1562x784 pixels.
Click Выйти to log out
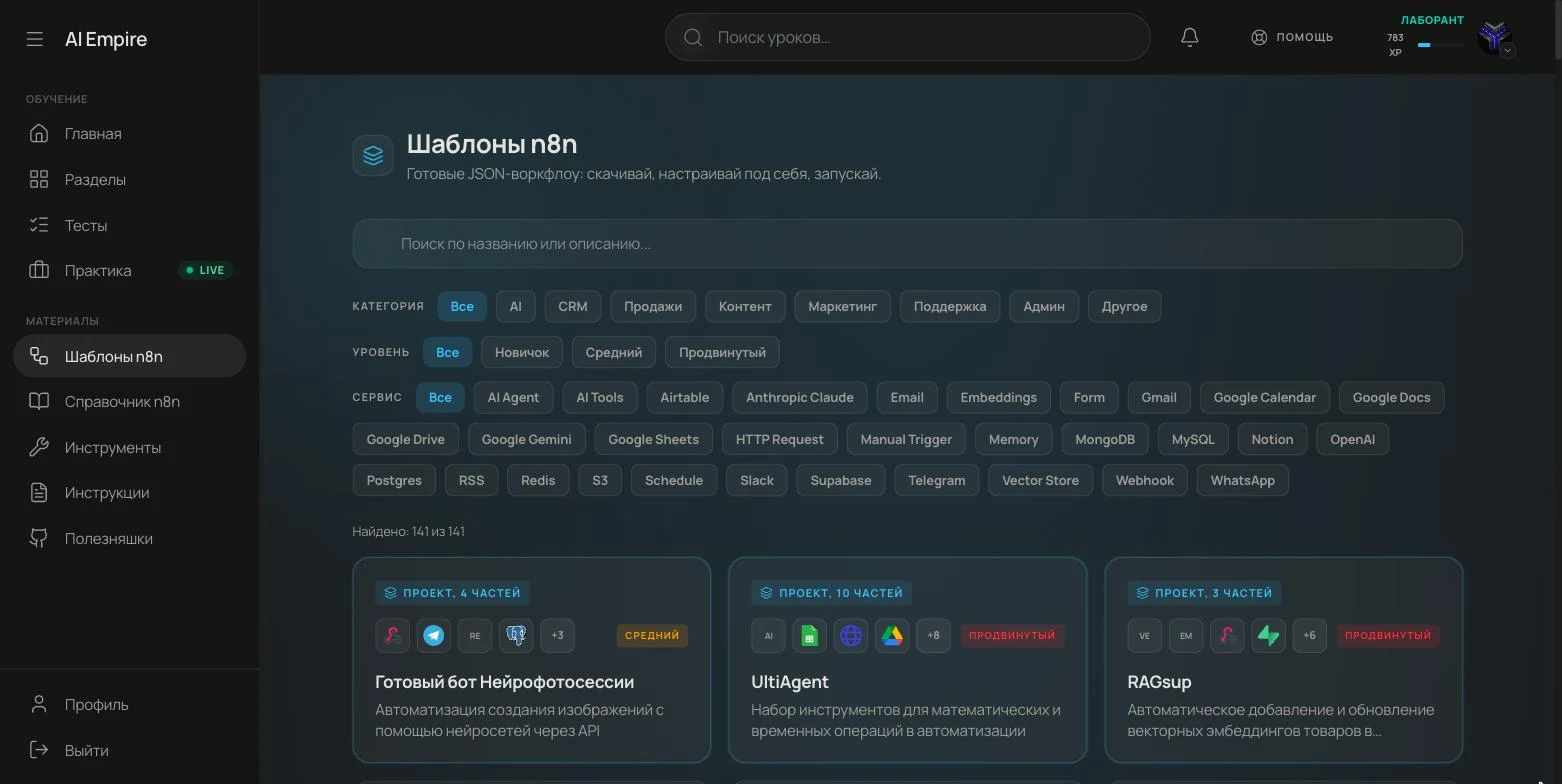tap(129, 750)
